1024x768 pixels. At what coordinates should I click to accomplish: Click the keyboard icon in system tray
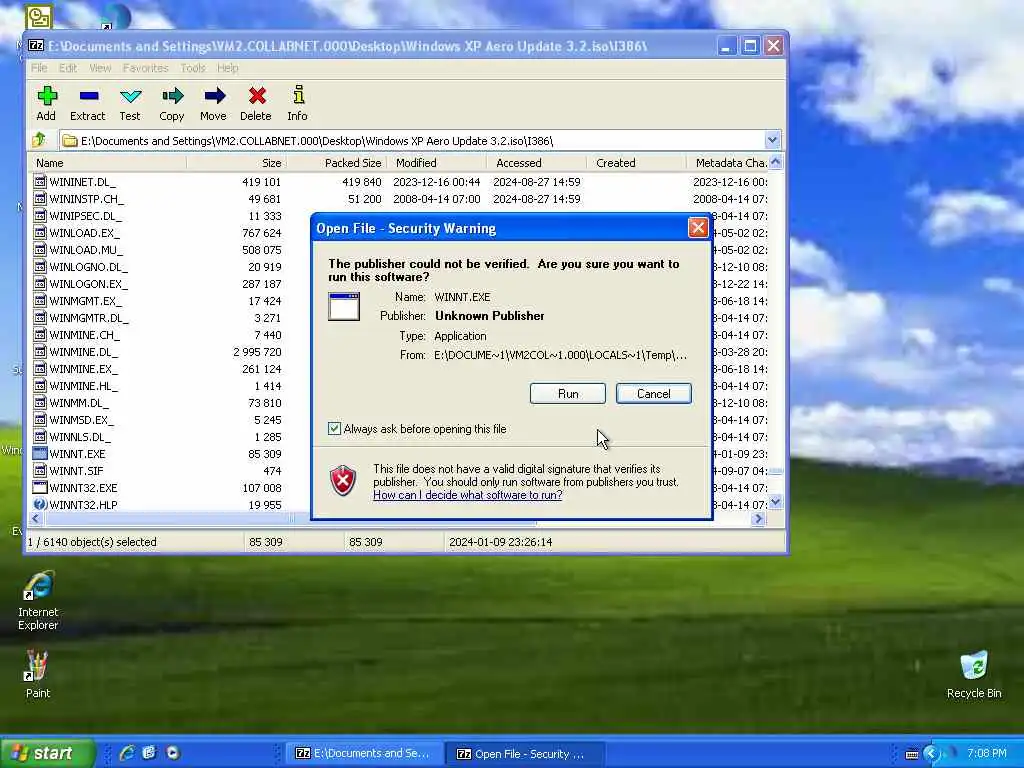coord(912,754)
